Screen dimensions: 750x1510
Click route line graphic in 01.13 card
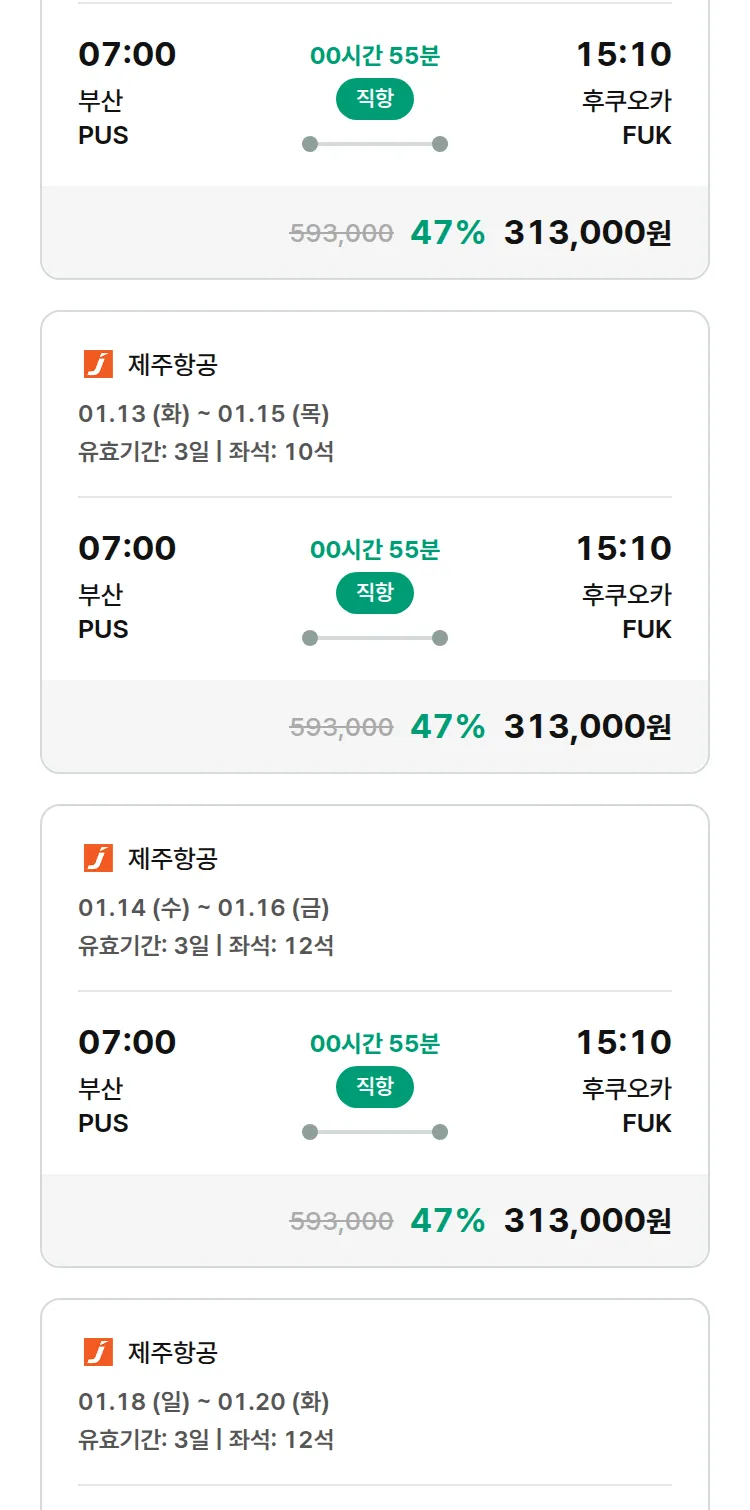(374, 638)
